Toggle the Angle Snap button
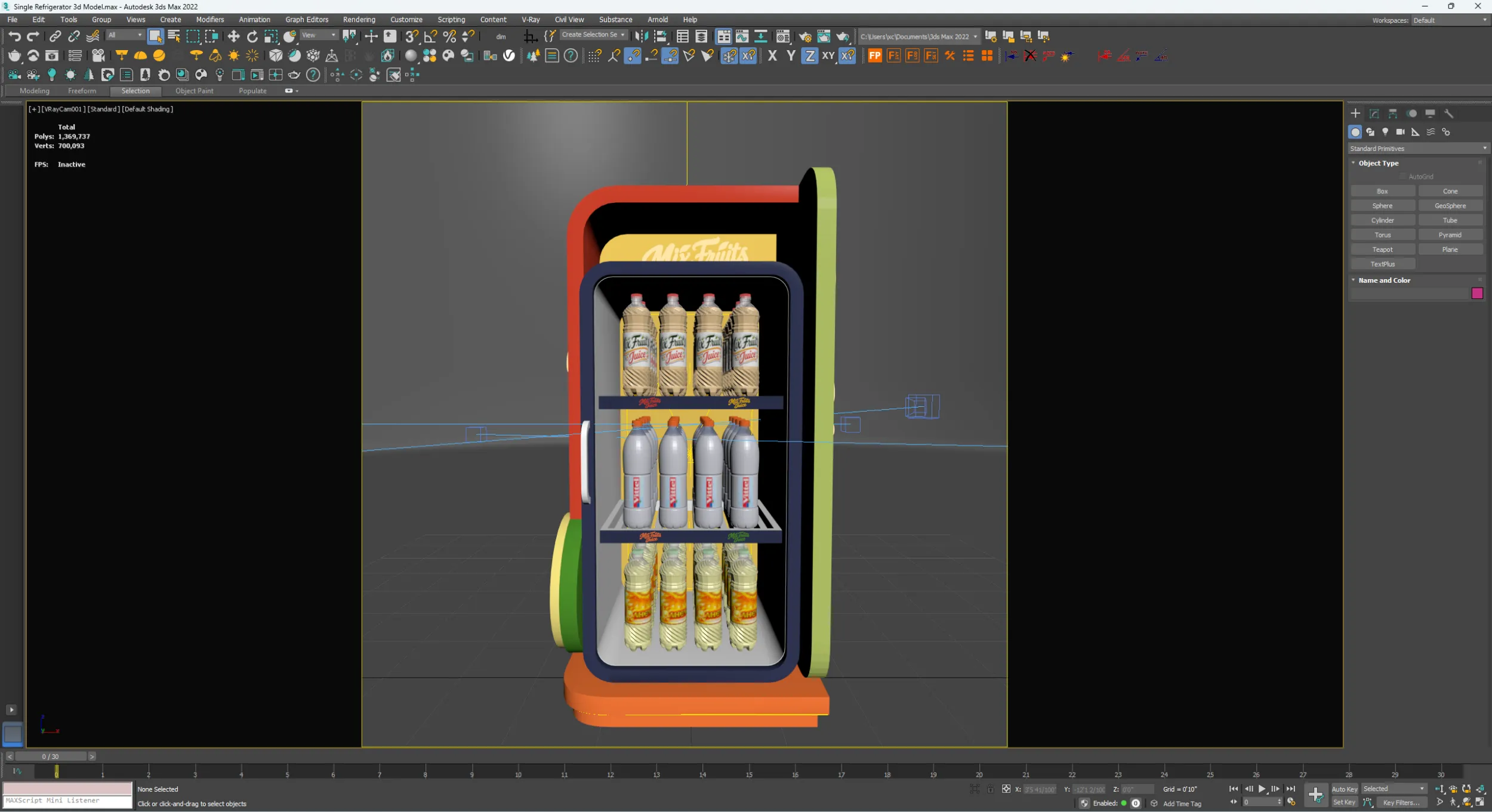 click(430, 36)
